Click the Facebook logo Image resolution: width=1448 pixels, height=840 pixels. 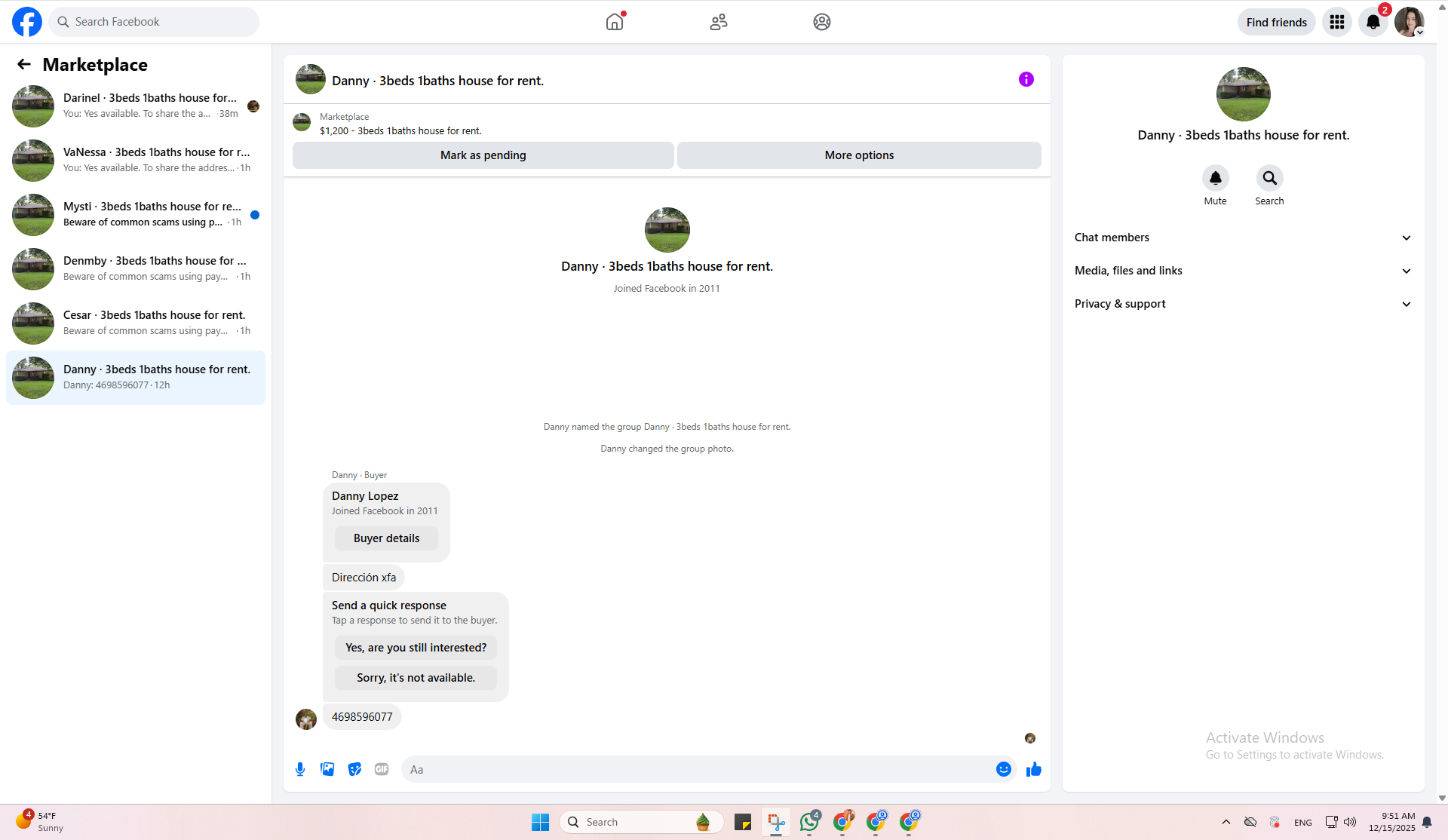(x=27, y=22)
